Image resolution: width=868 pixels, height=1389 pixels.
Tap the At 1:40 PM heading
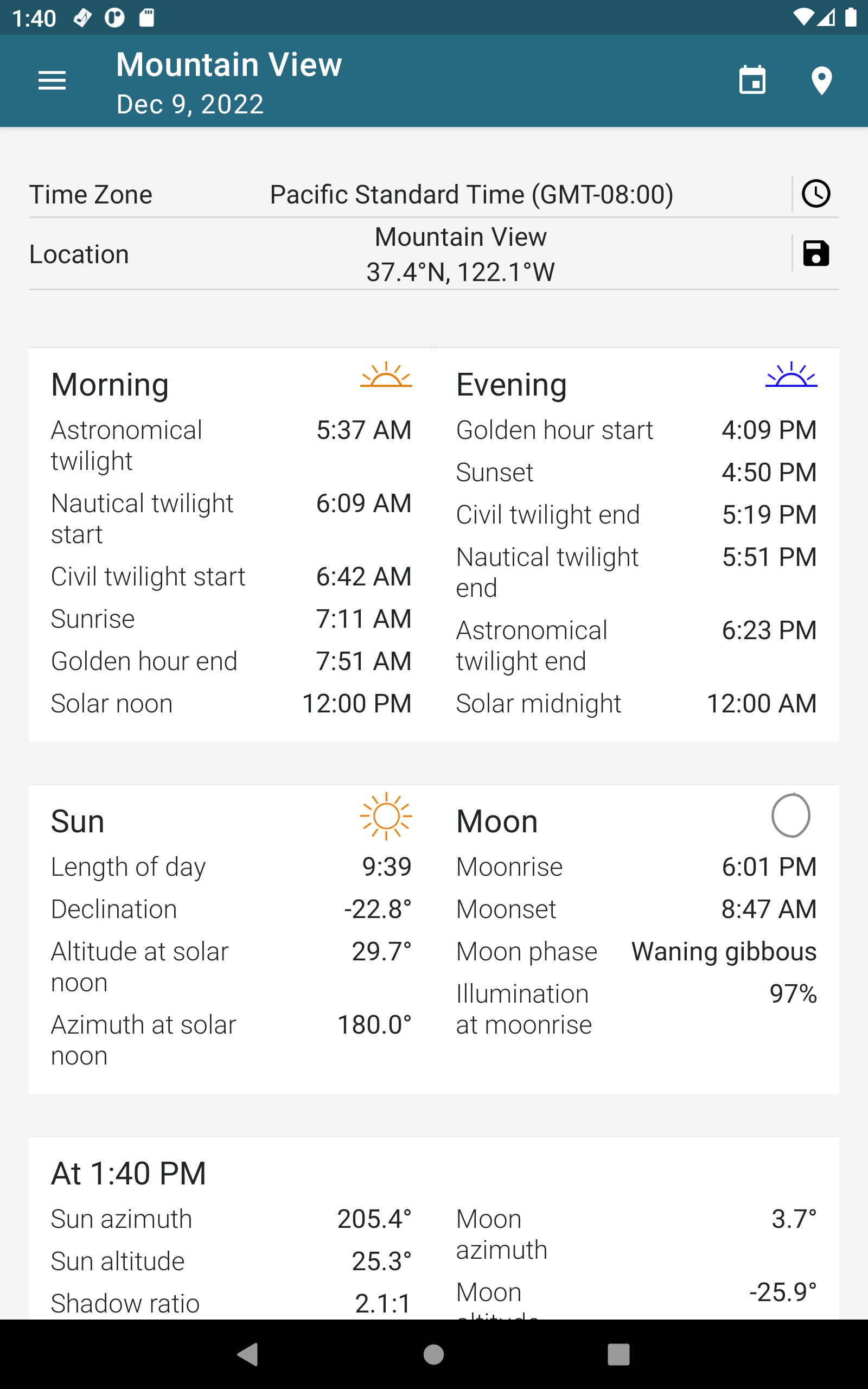129,1173
